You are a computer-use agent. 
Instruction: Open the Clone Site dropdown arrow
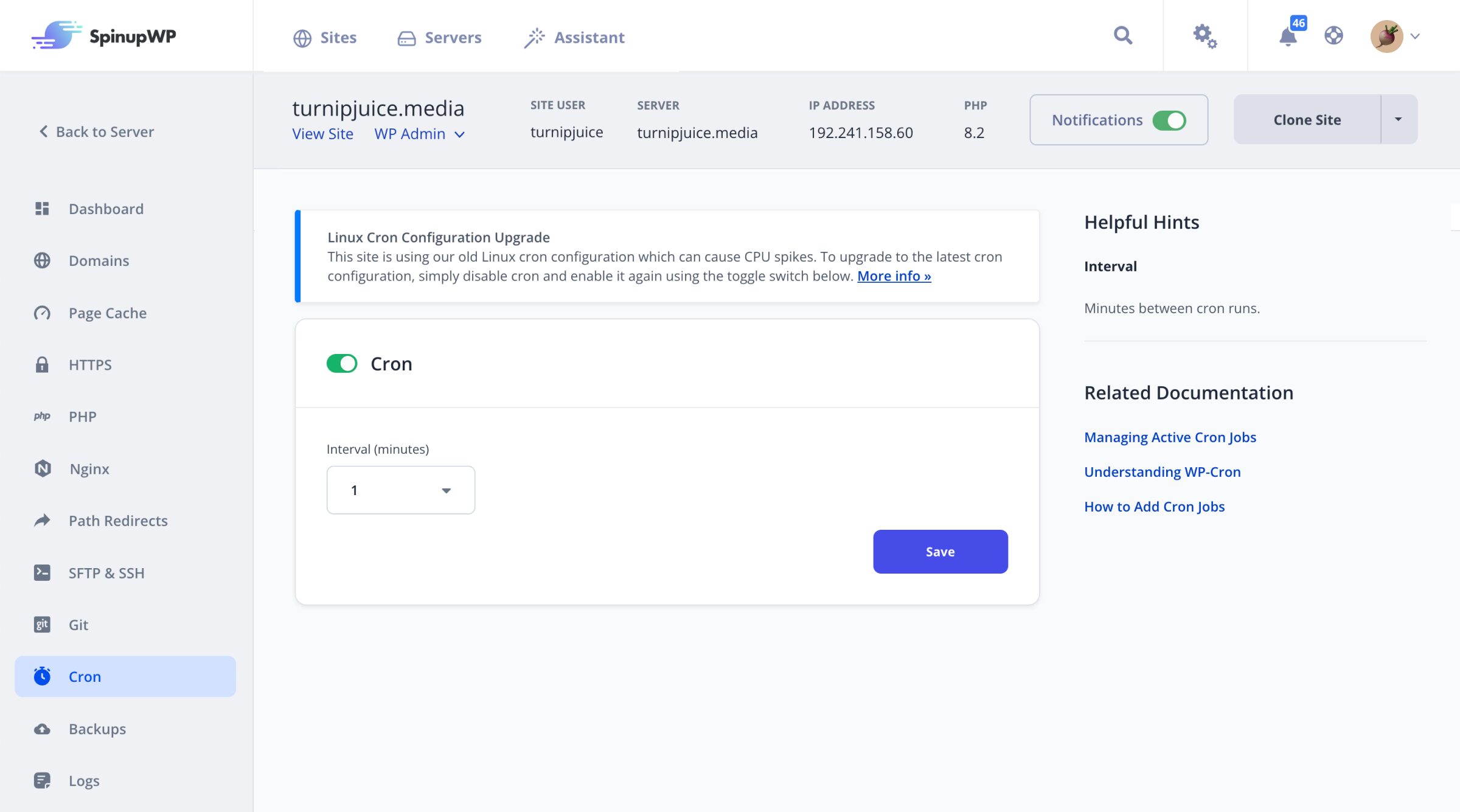coord(1398,119)
